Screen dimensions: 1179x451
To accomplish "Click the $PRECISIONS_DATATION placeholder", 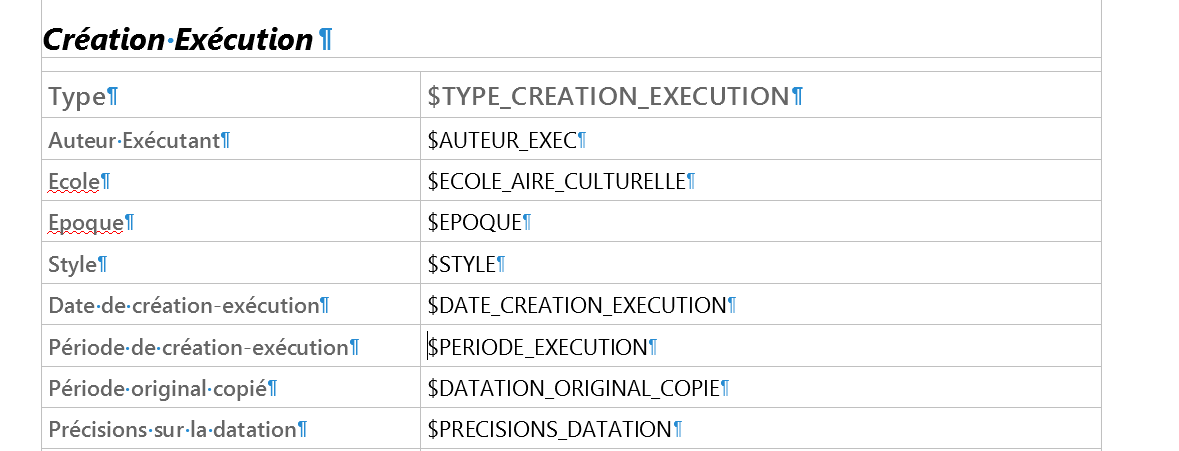I will coord(550,430).
